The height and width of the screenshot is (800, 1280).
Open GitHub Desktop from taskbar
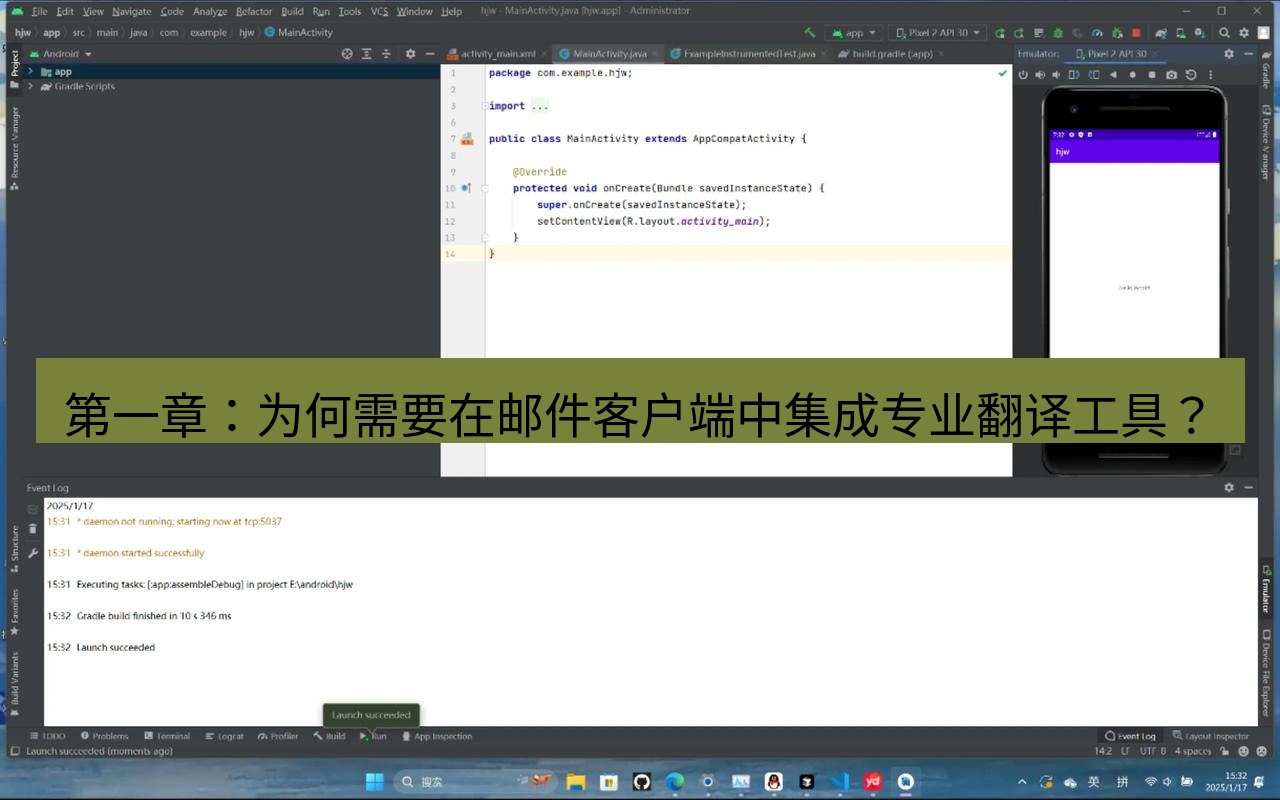[x=642, y=781]
